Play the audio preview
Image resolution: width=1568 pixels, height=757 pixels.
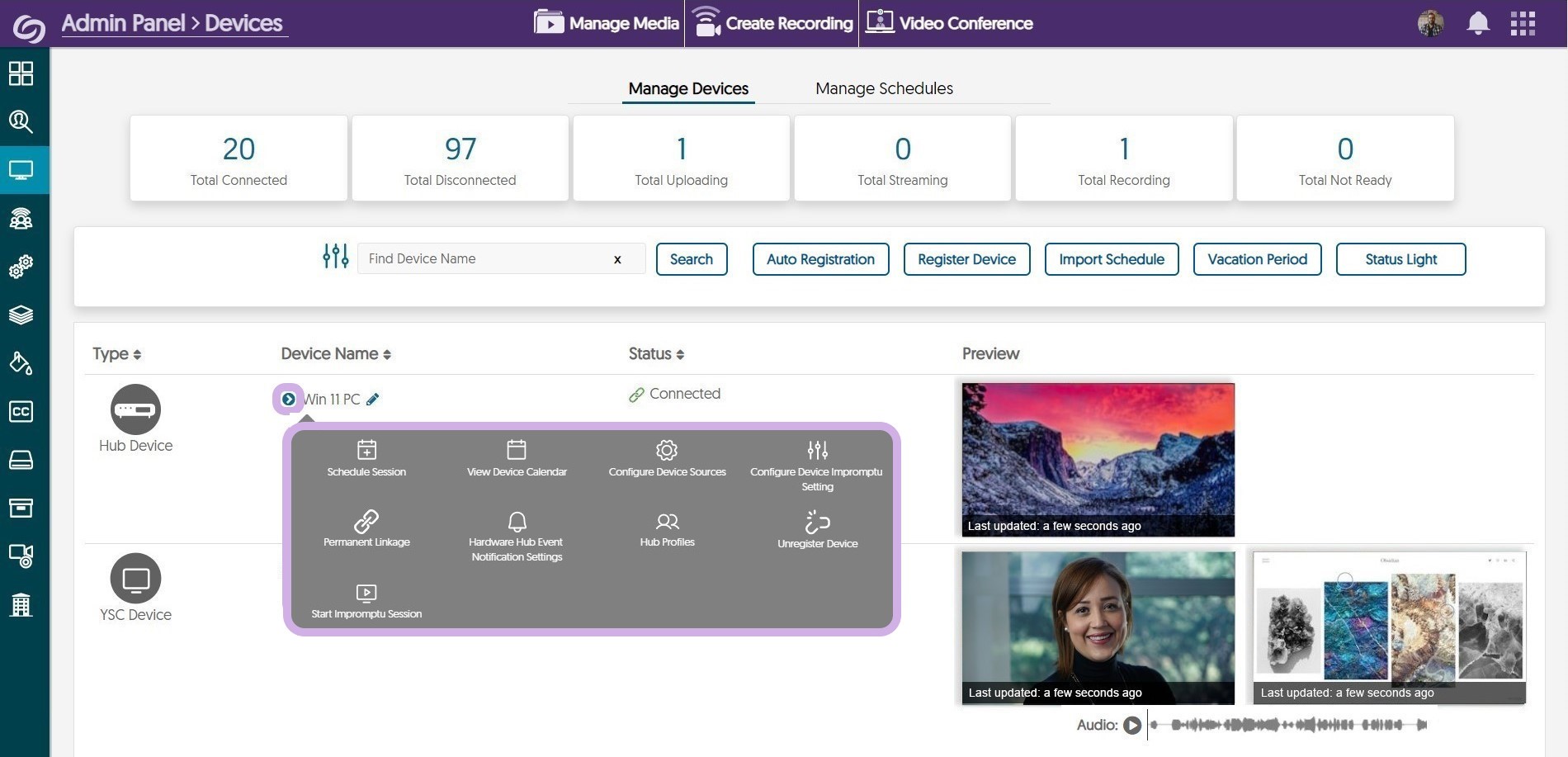coord(1132,725)
